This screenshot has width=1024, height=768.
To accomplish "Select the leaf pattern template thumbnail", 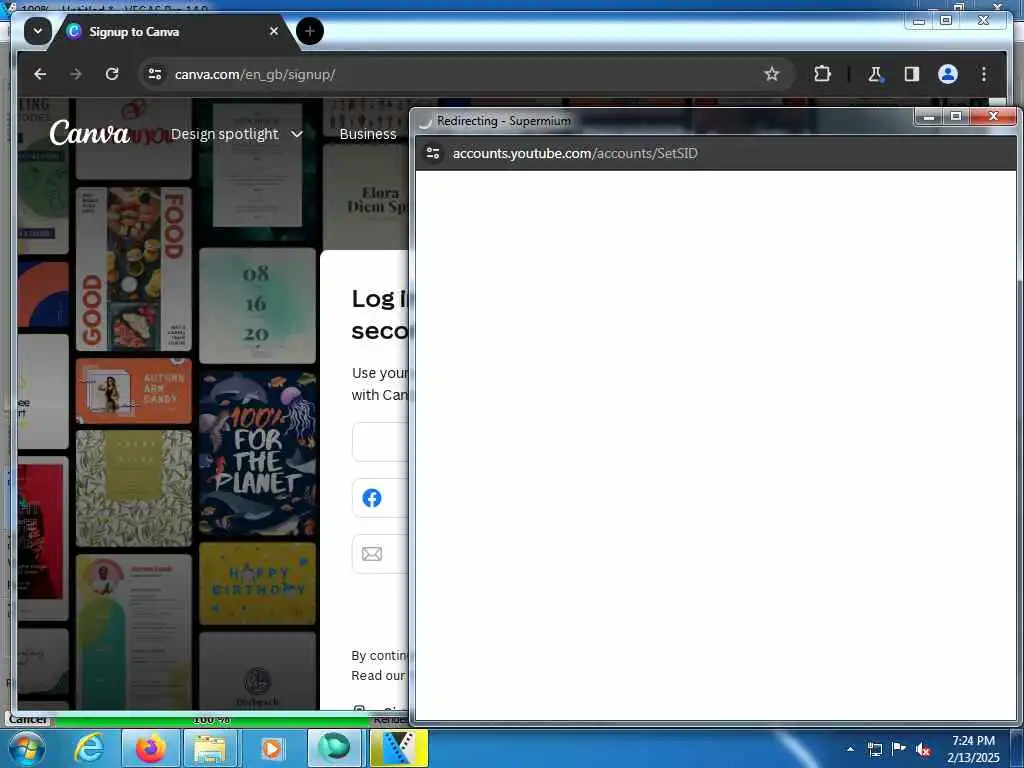I will (133, 488).
